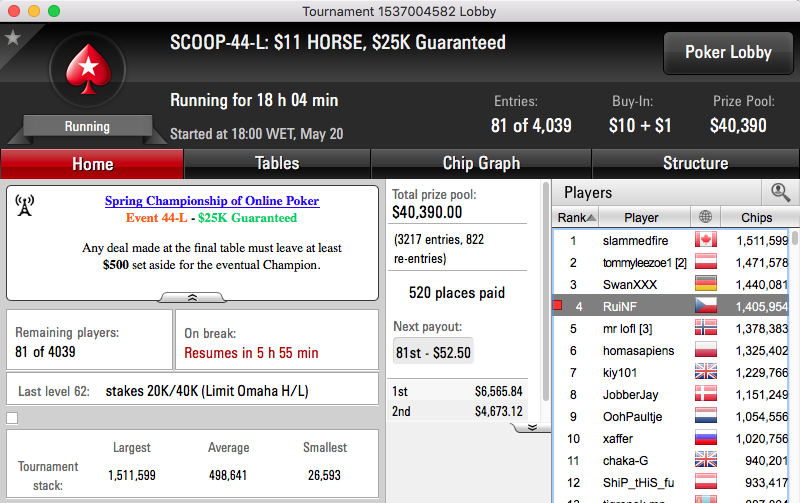Viewport: 800px width, 503px height.
Task: Collapse the tournament info panel
Action: pos(192,297)
